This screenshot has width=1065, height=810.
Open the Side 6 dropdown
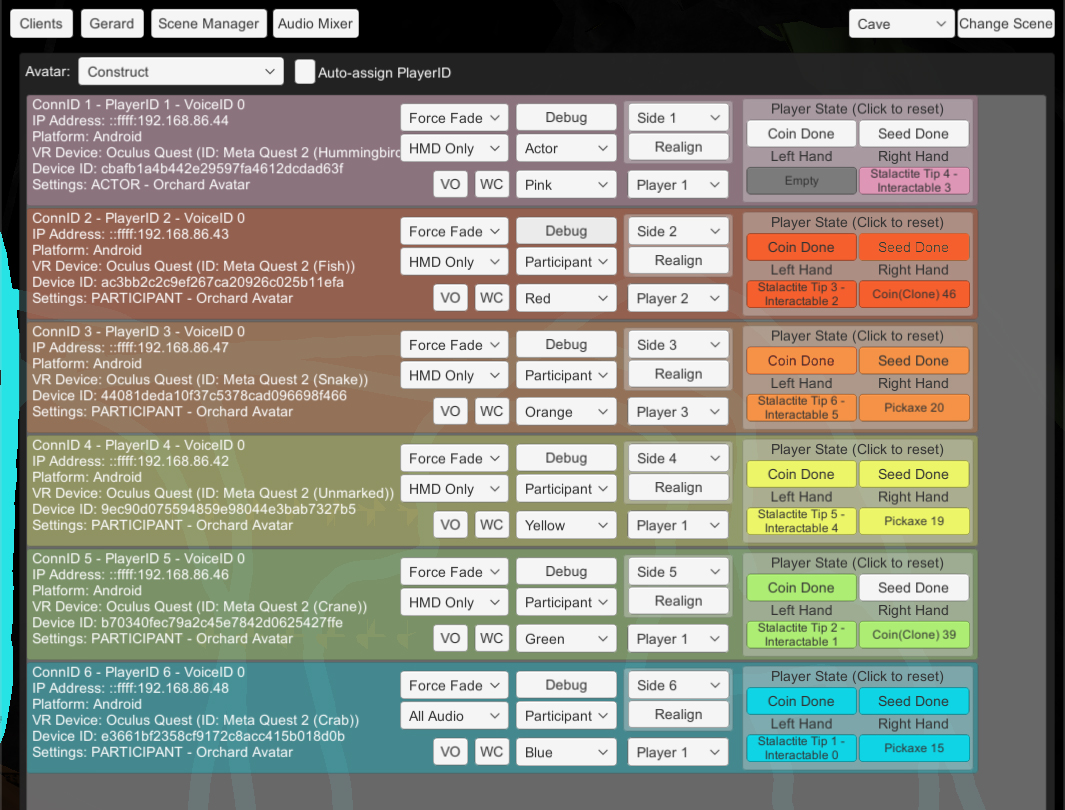[x=678, y=684]
